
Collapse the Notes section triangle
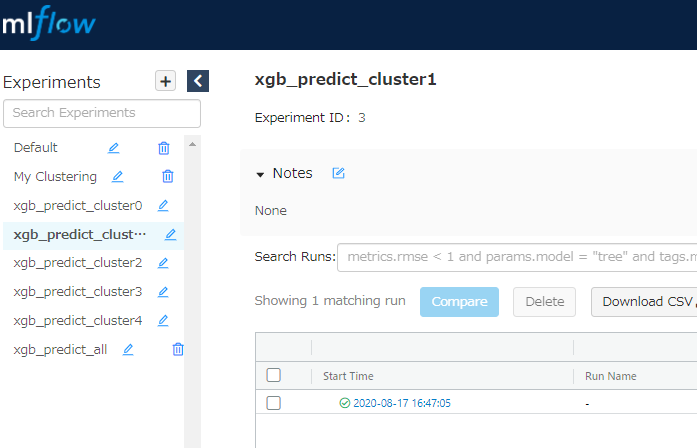tap(260, 175)
